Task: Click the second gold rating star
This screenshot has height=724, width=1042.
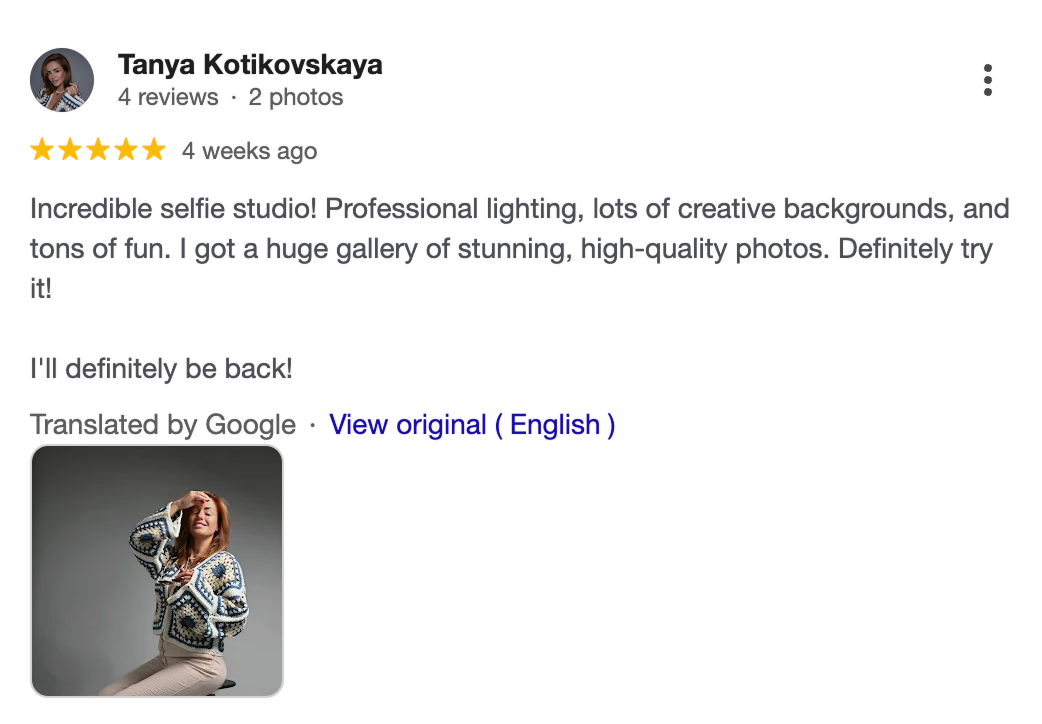Action: coord(70,151)
